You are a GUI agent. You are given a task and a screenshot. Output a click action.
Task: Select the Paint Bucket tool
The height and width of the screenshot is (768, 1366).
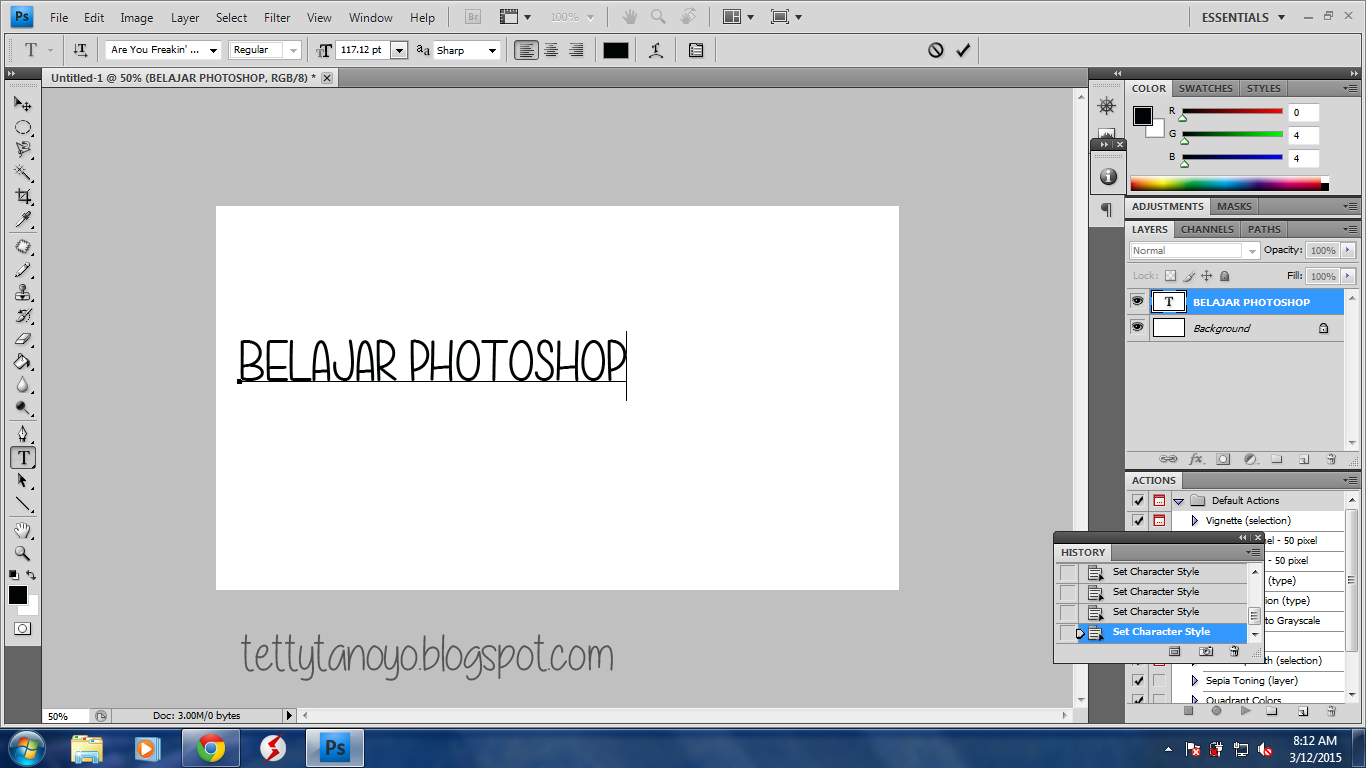(x=22, y=362)
